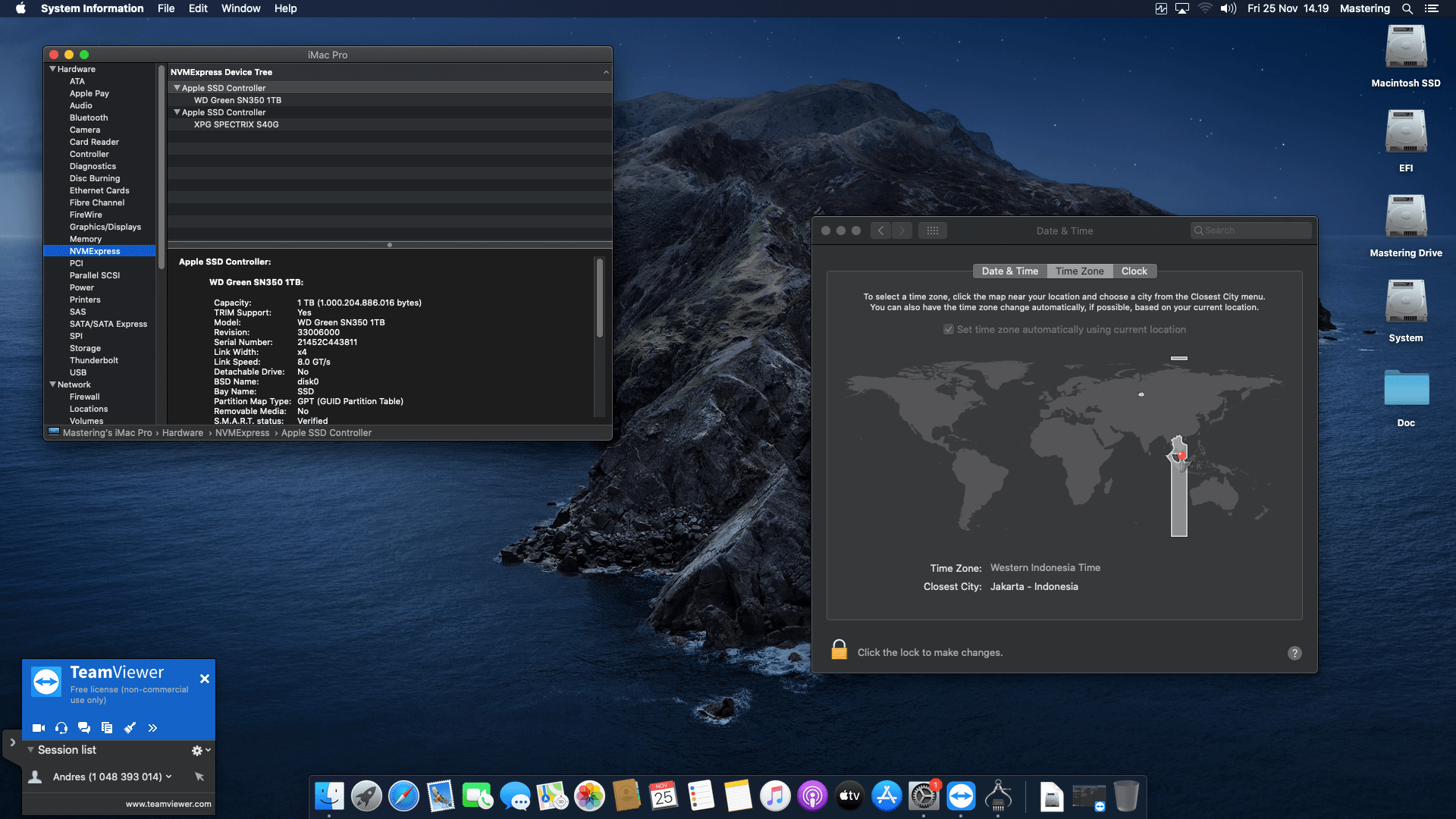The height and width of the screenshot is (819, 1456).
Task: Collapse the Session list disclosure triangle
Action: pyautogui.click(x=30, y=750)
